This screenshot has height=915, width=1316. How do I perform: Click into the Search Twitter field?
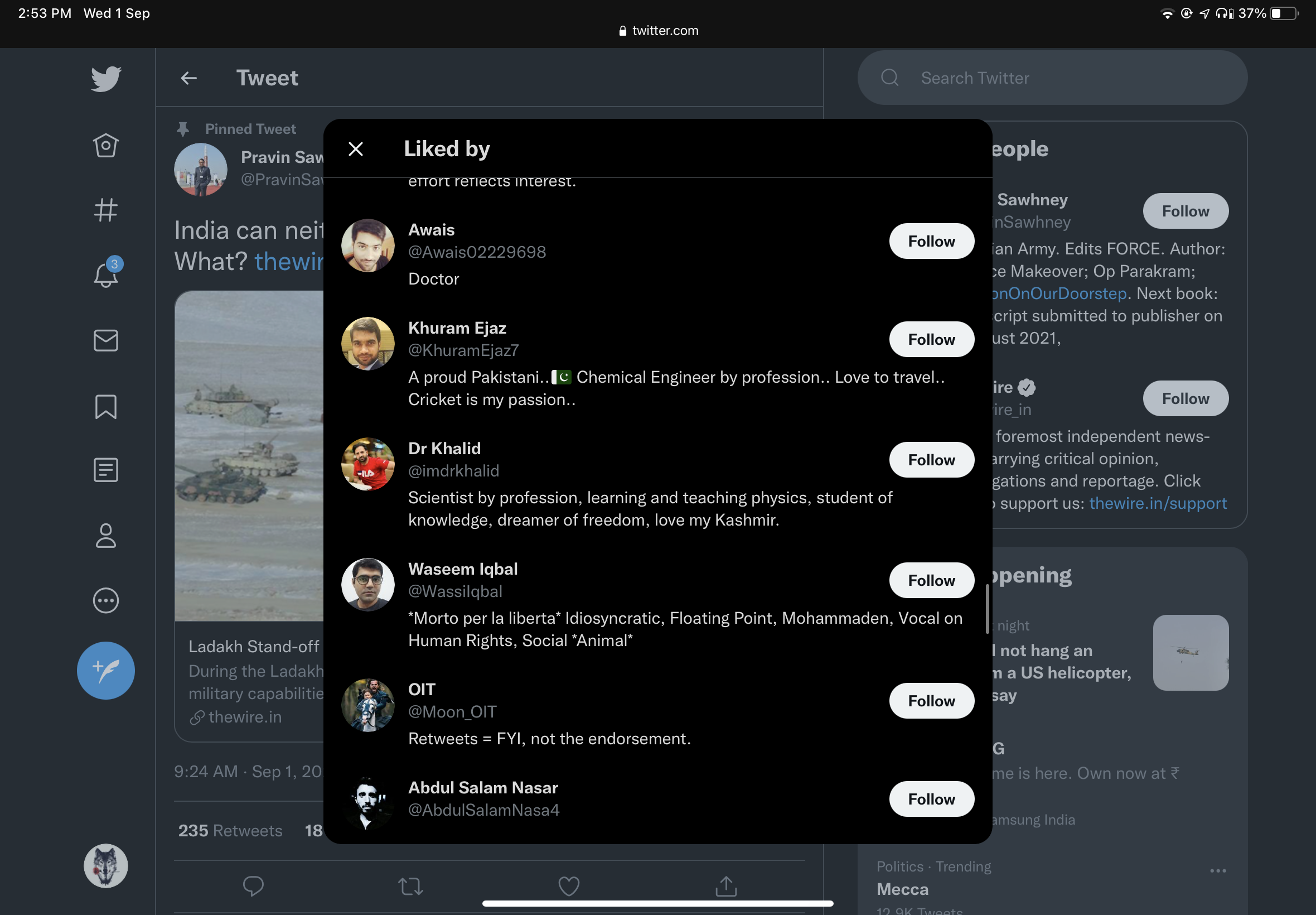[1052, 78]
